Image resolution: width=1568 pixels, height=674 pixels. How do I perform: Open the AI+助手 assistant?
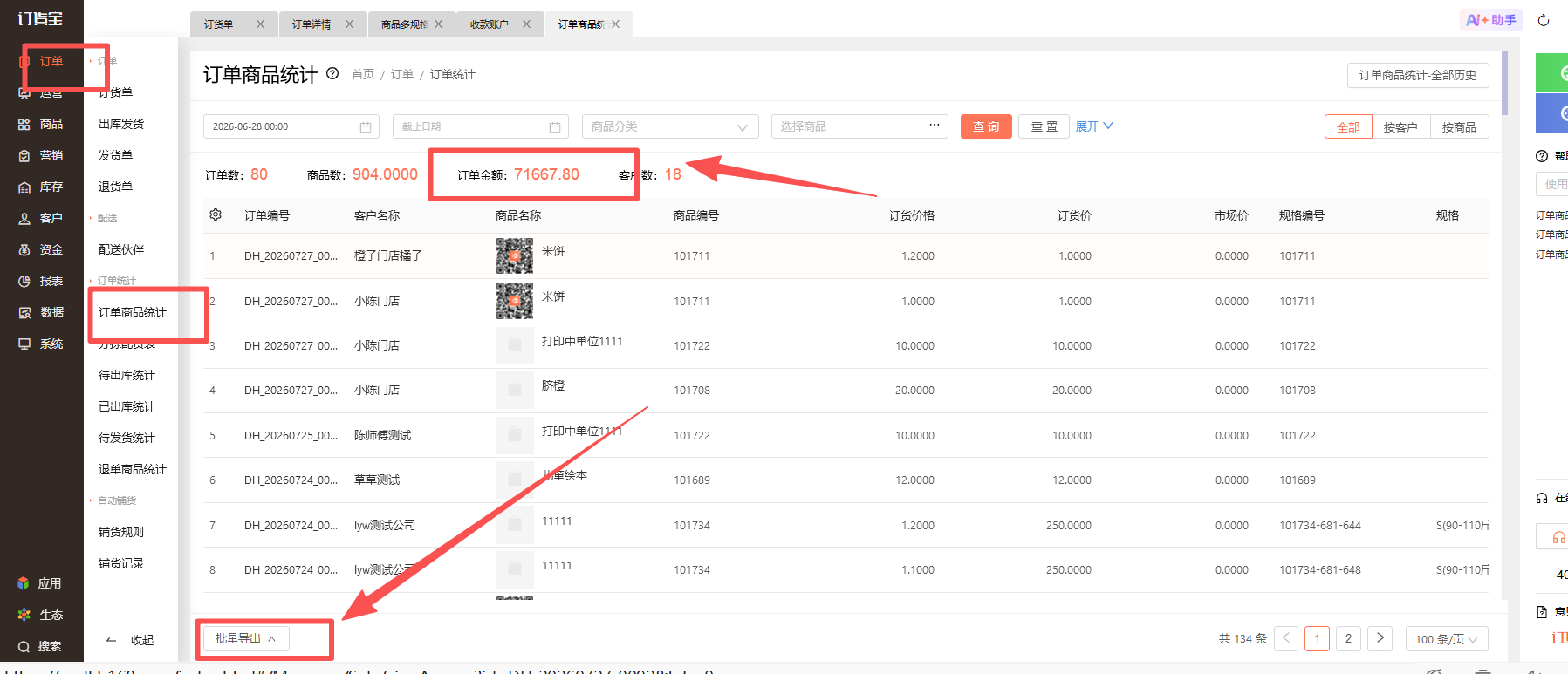(1491, 20)
